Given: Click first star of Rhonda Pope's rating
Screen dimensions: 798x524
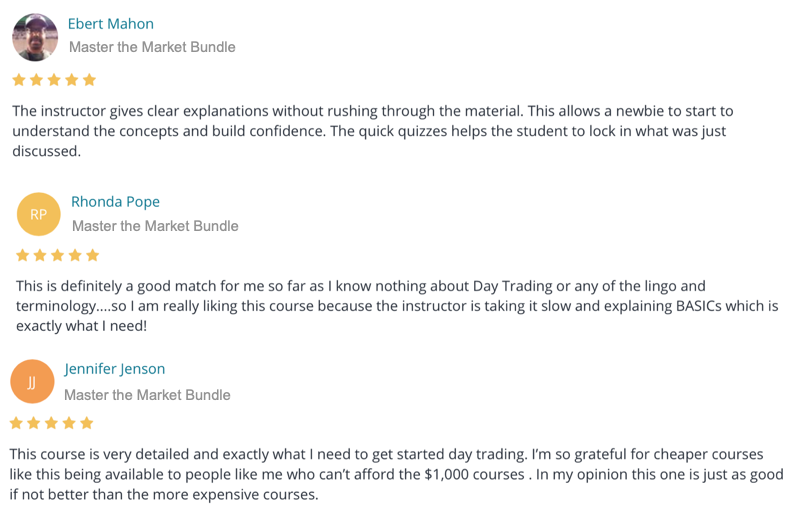Looking at the screenshot, I should (22, 255).
